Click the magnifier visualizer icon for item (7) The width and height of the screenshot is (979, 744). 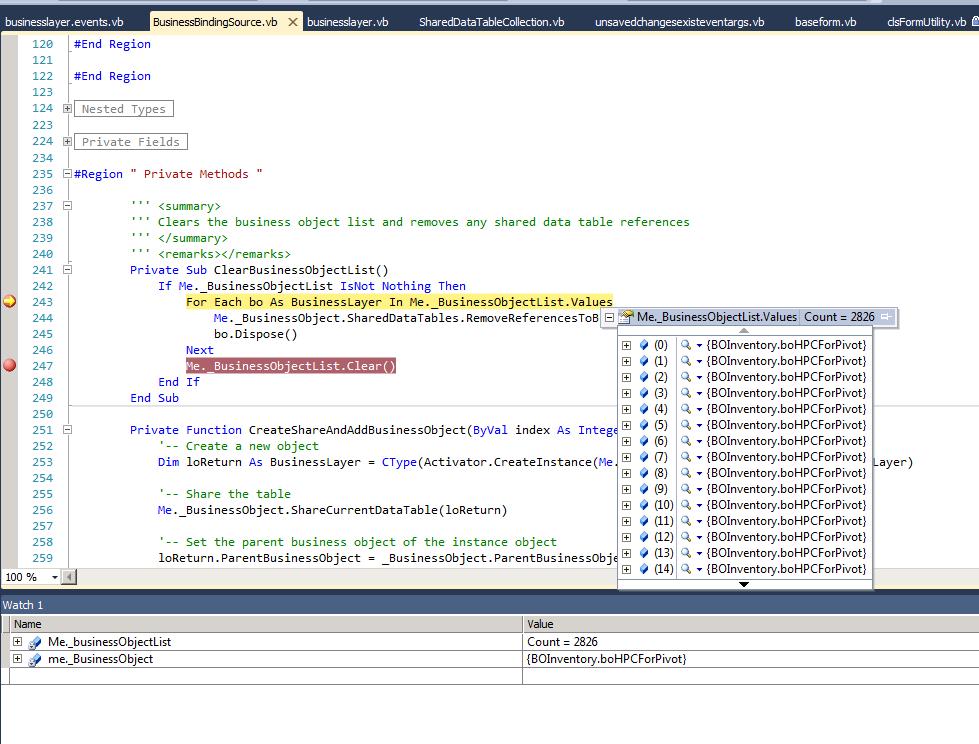click(x=686, y=457)
